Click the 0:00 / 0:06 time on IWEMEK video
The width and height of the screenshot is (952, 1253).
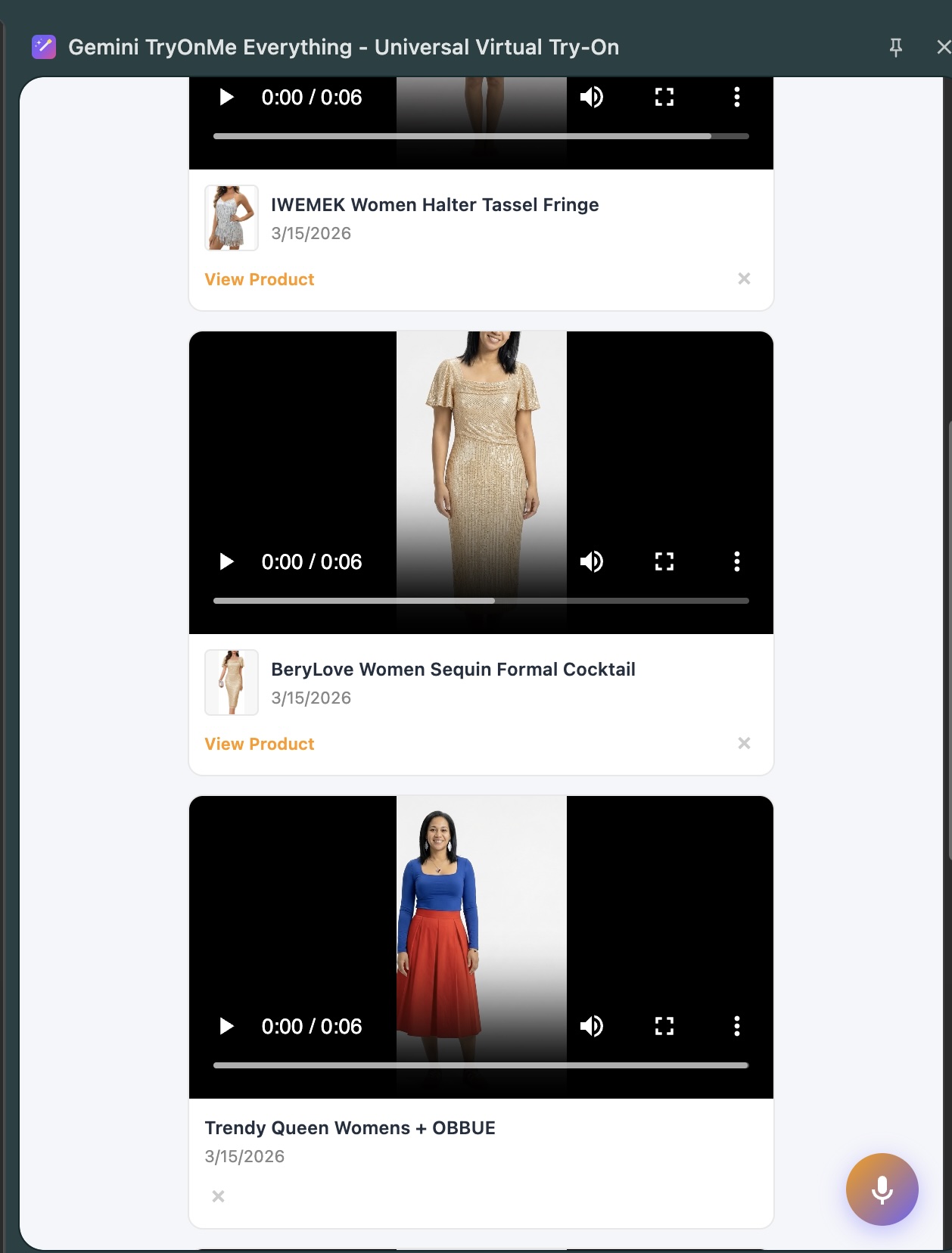312,98
